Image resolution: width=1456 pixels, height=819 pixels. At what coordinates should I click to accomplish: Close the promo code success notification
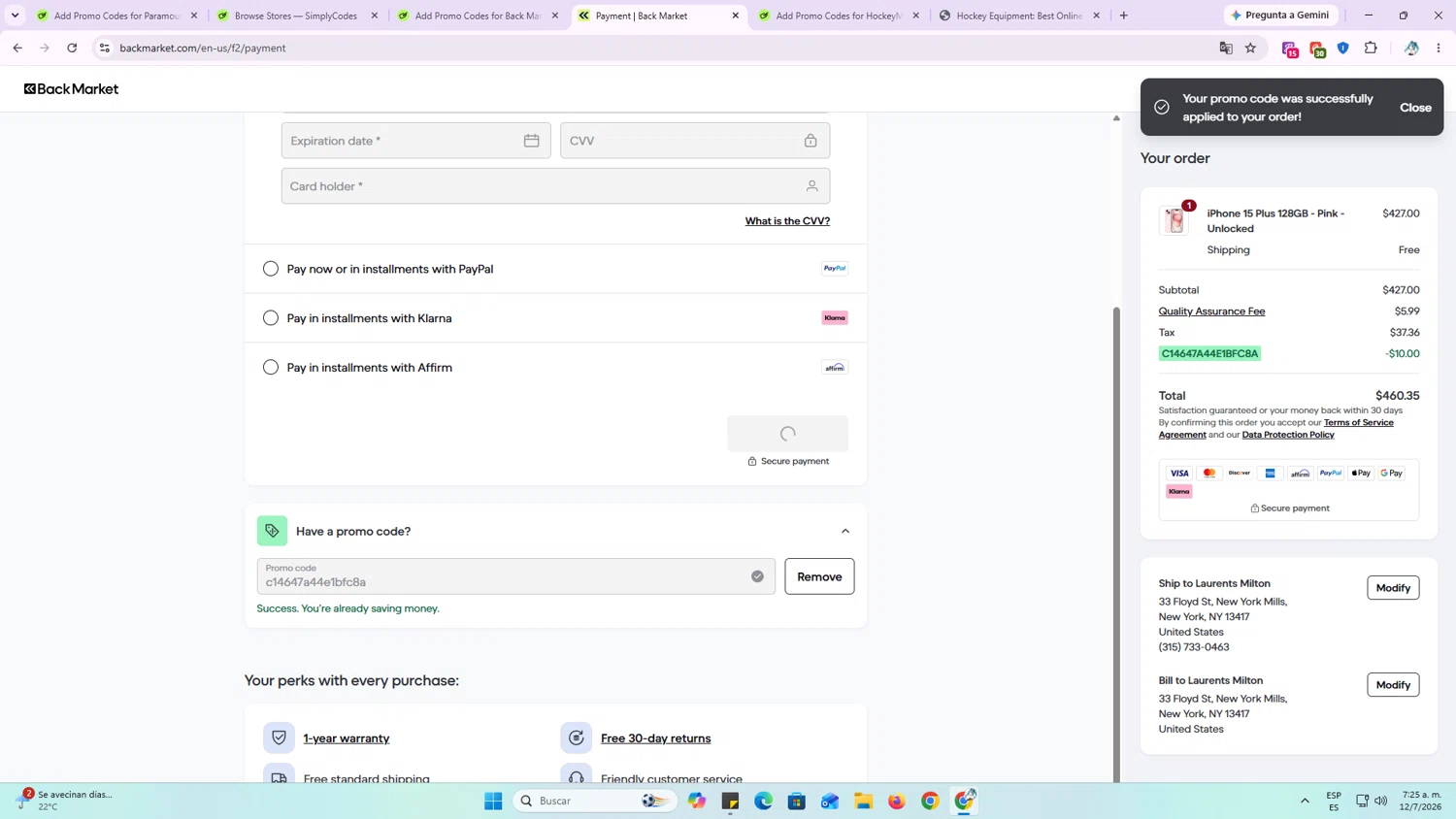click(1415, 108)
